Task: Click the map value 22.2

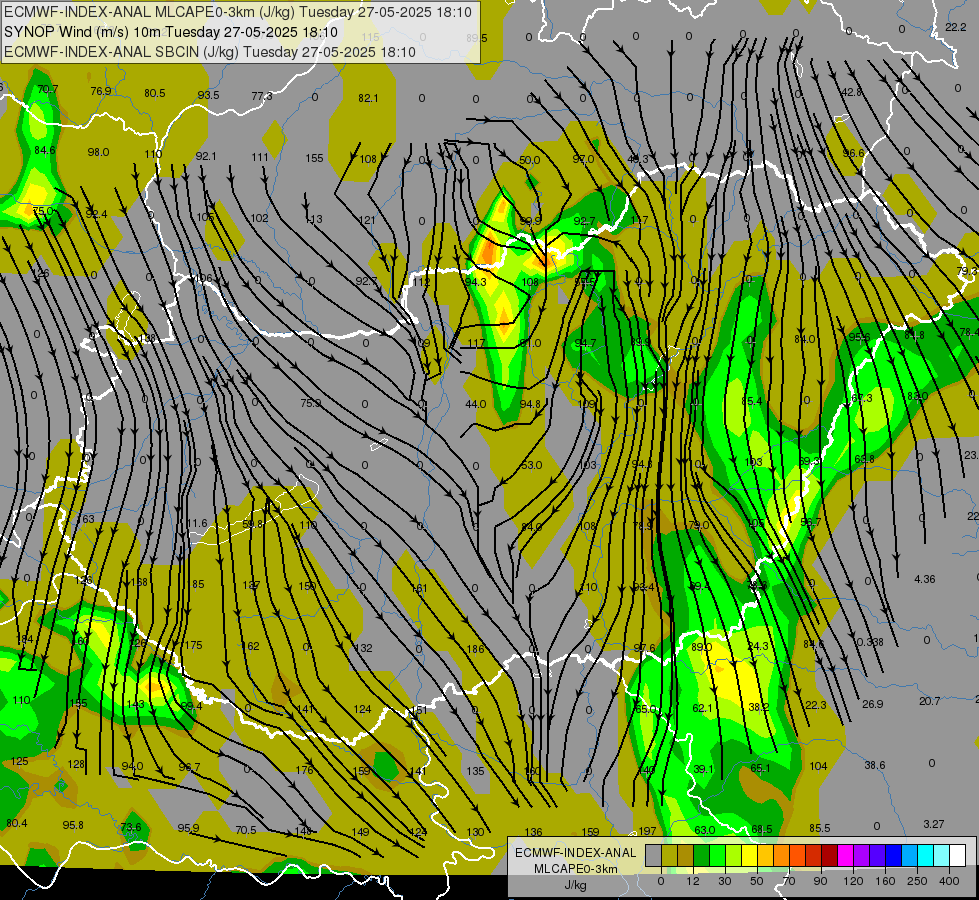Action: 955,27
